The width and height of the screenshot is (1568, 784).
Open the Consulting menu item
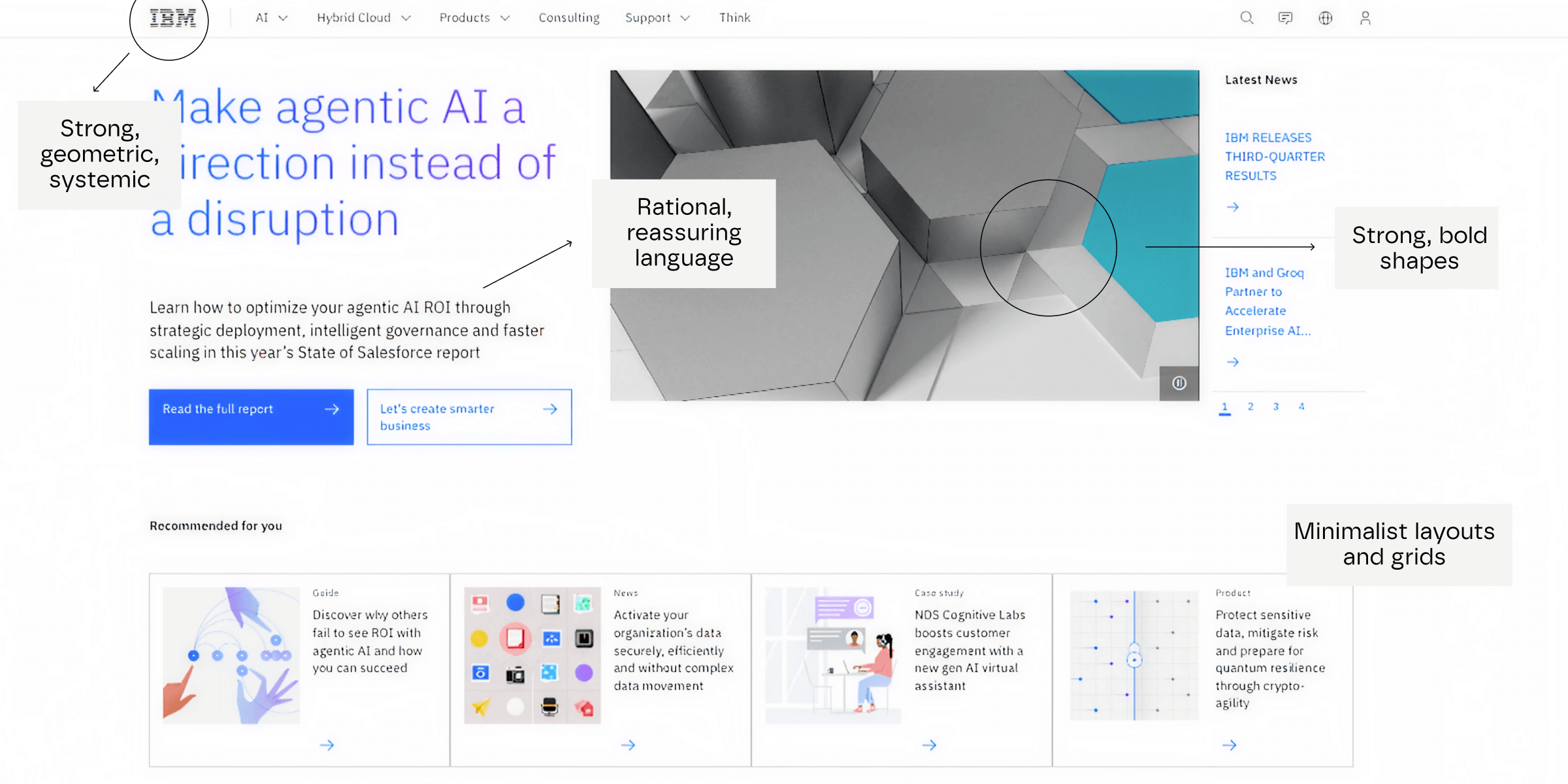point(568,18)
